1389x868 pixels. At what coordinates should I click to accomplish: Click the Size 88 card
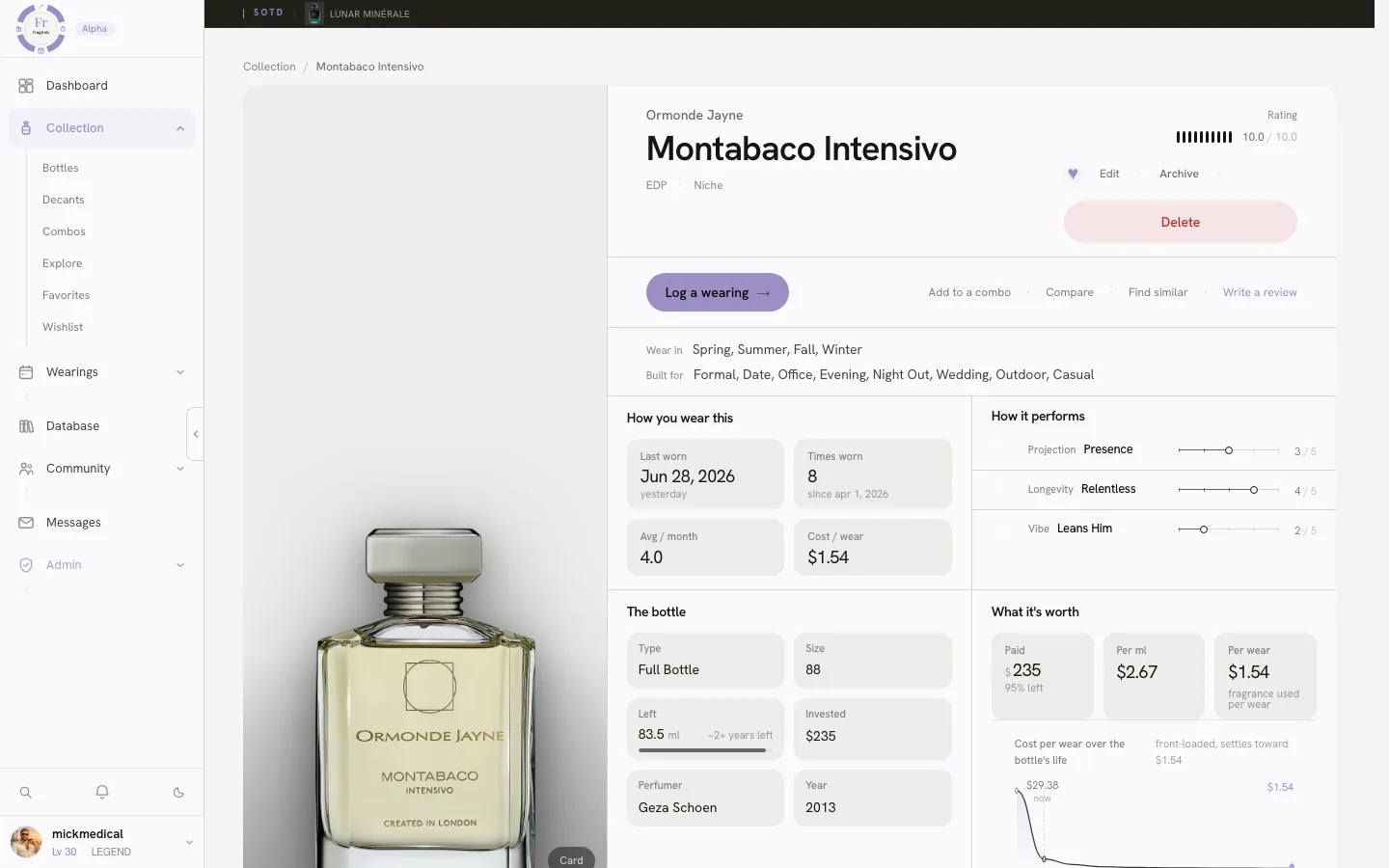coord(873,661)
